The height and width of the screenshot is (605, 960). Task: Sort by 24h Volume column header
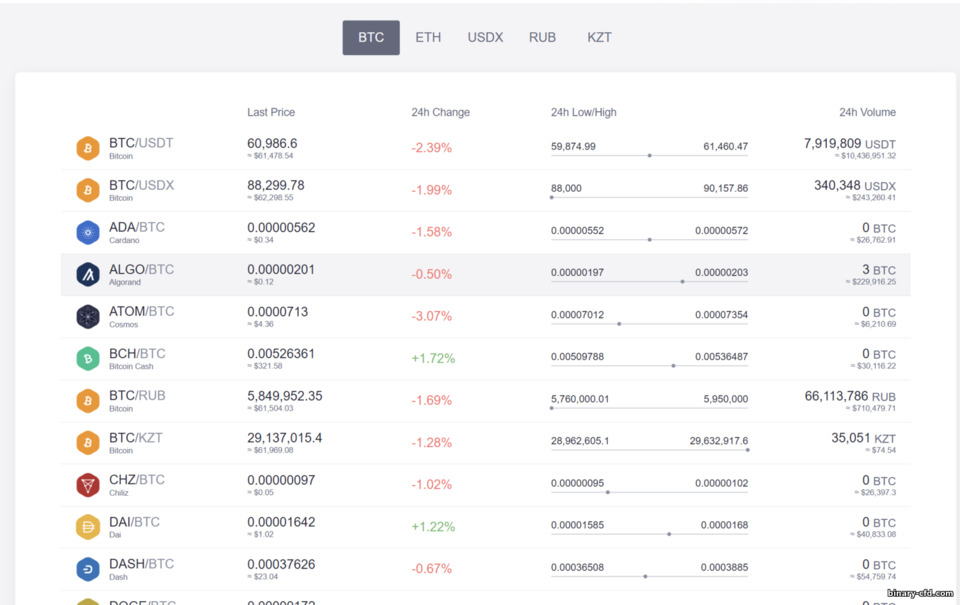[867, 112]
